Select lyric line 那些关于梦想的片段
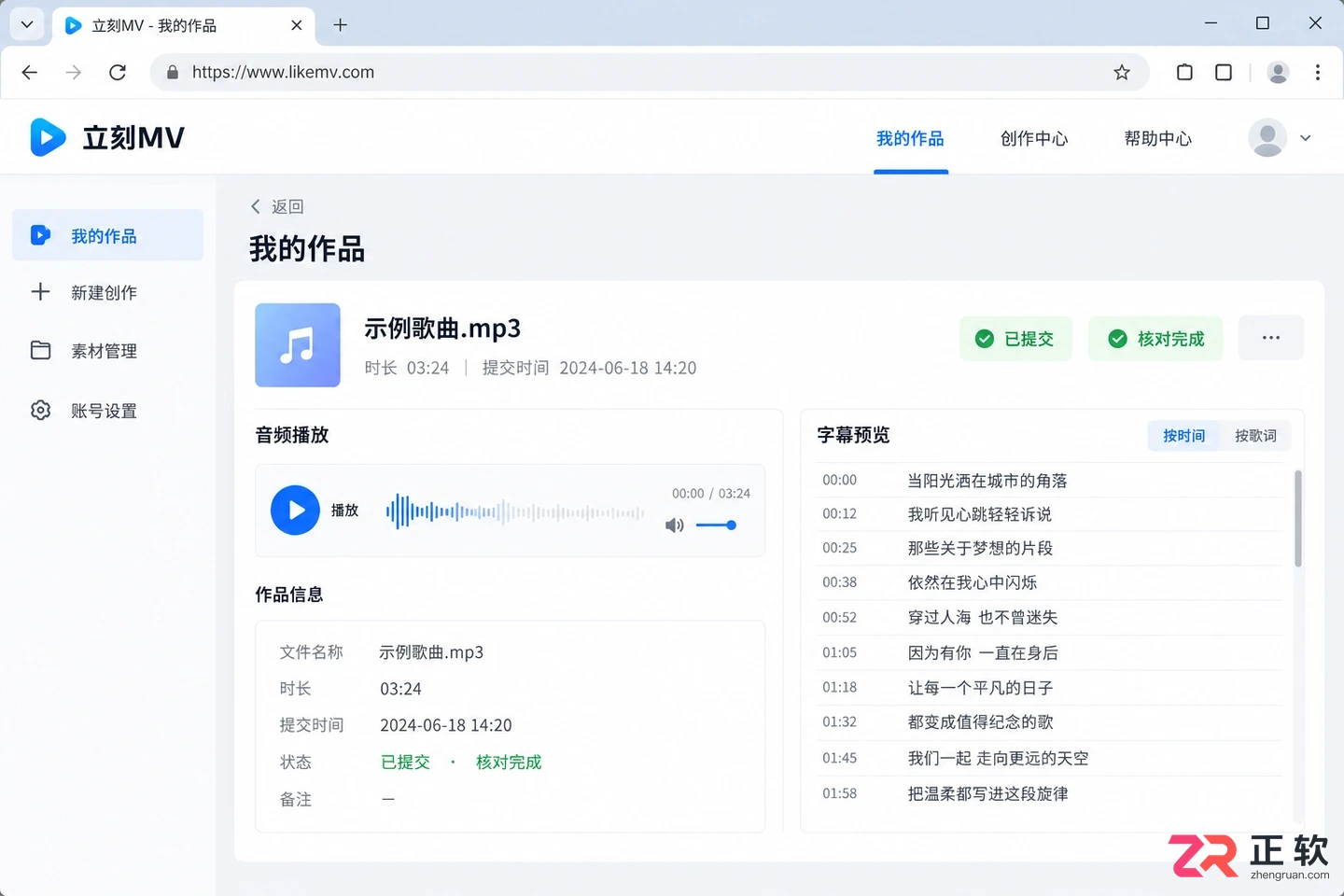The height and width of the screenshot is (896, 1344). click(980, 548)
